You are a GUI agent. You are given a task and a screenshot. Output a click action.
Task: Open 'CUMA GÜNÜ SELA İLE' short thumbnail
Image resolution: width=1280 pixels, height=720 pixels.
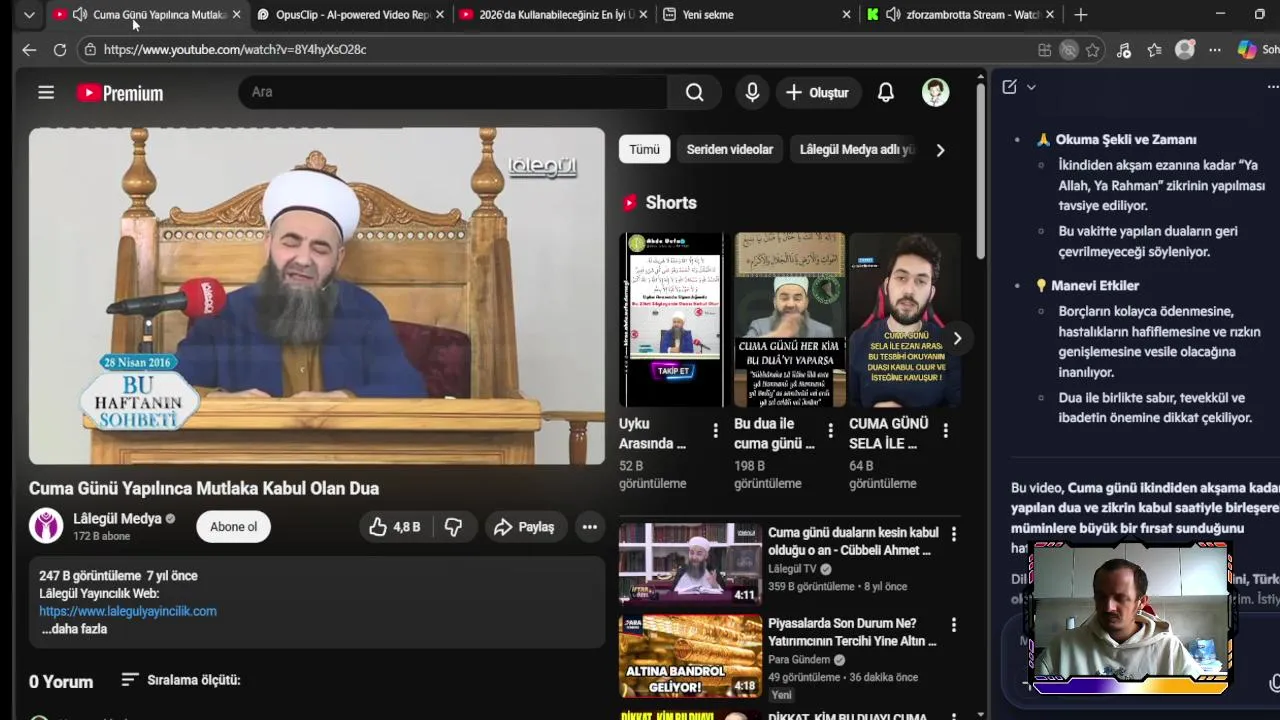tap(904, 320)
